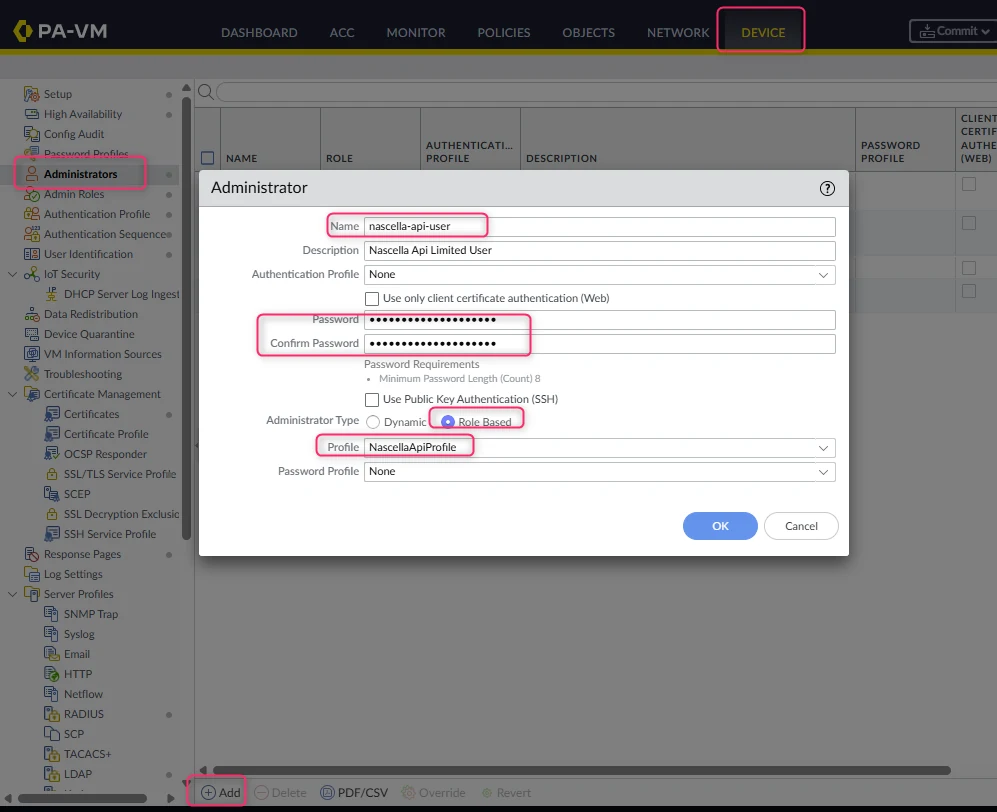
Task: Open Authentication Profile dropdown
Action: [x=823, y=275]
